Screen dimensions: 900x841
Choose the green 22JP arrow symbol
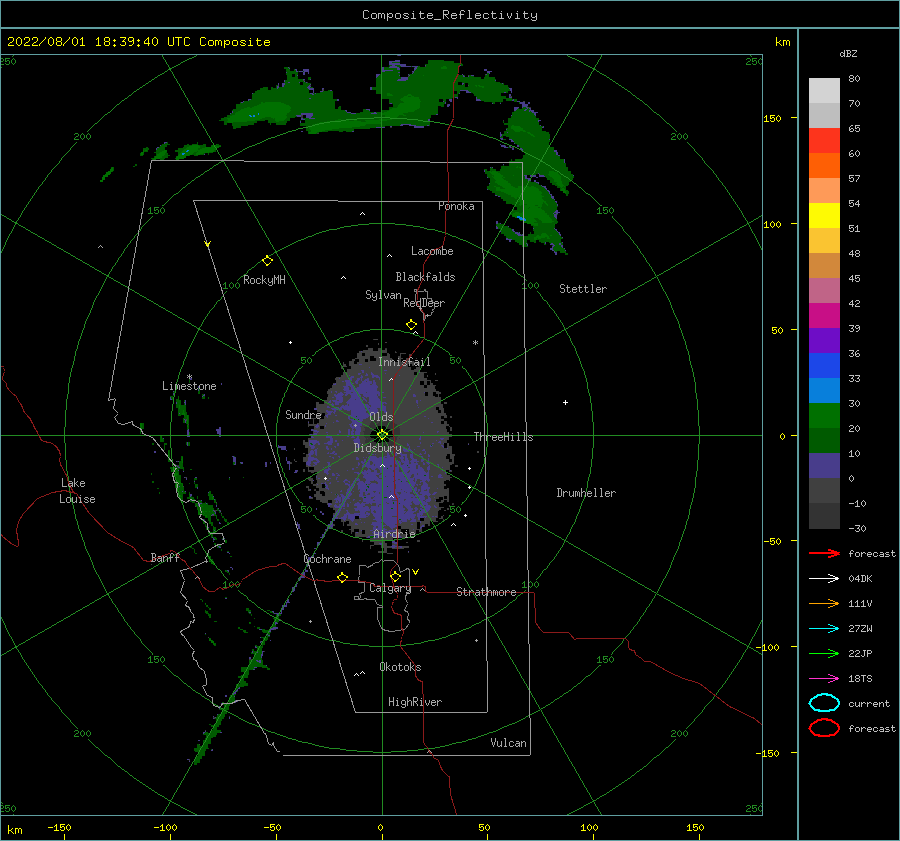(824, 653)
